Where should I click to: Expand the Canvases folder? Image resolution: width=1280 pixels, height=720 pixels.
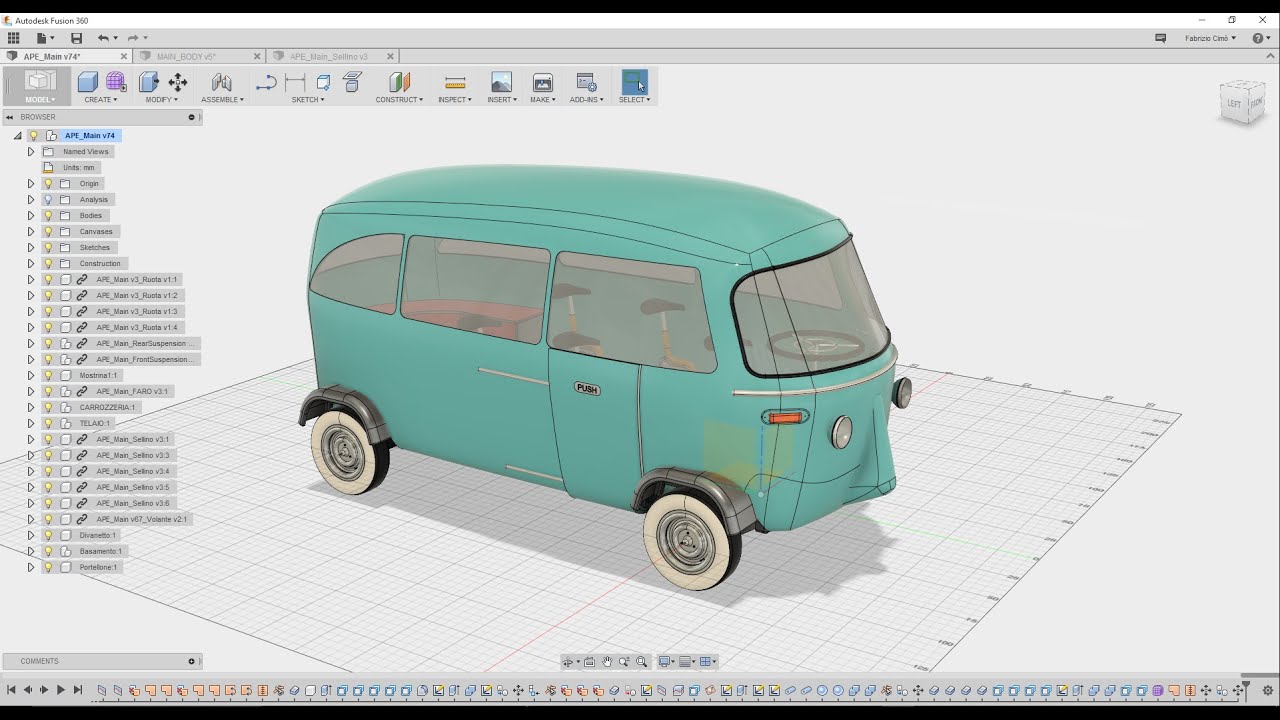31,232
